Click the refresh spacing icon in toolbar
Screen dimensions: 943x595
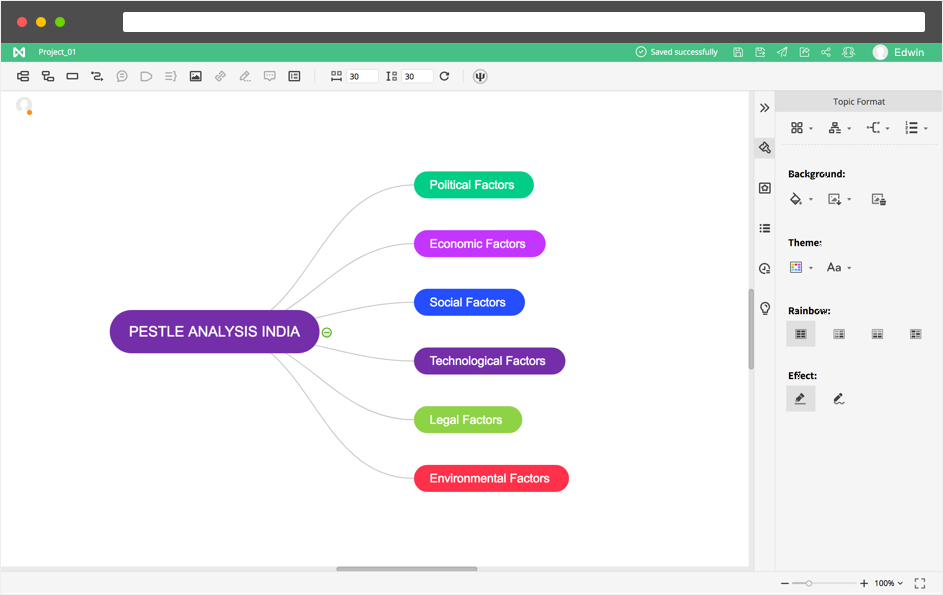pos(444,76)
